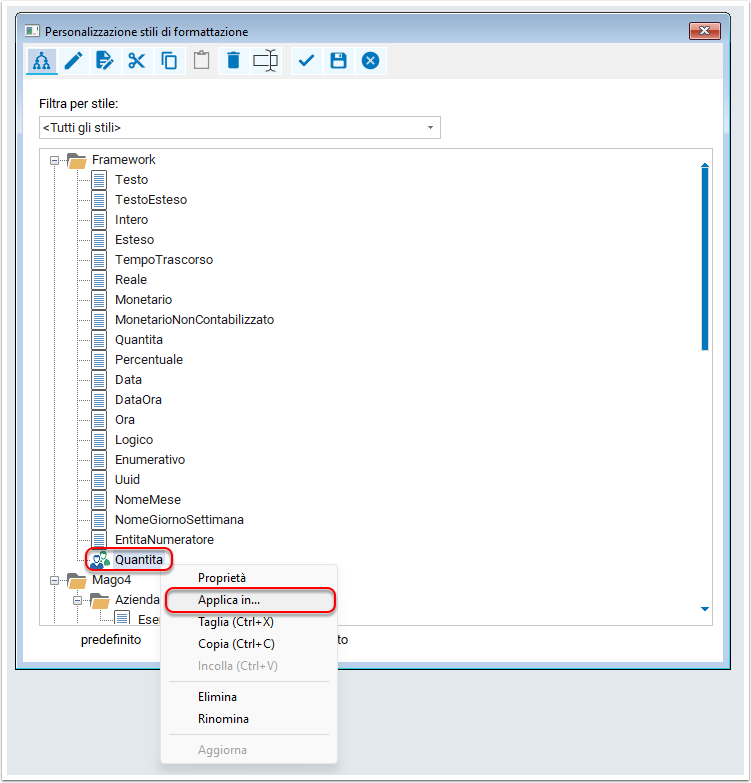This screenshot has width=751, height=783.
Task: Click the scrollbar up arrow
Action: coord(705,165)
